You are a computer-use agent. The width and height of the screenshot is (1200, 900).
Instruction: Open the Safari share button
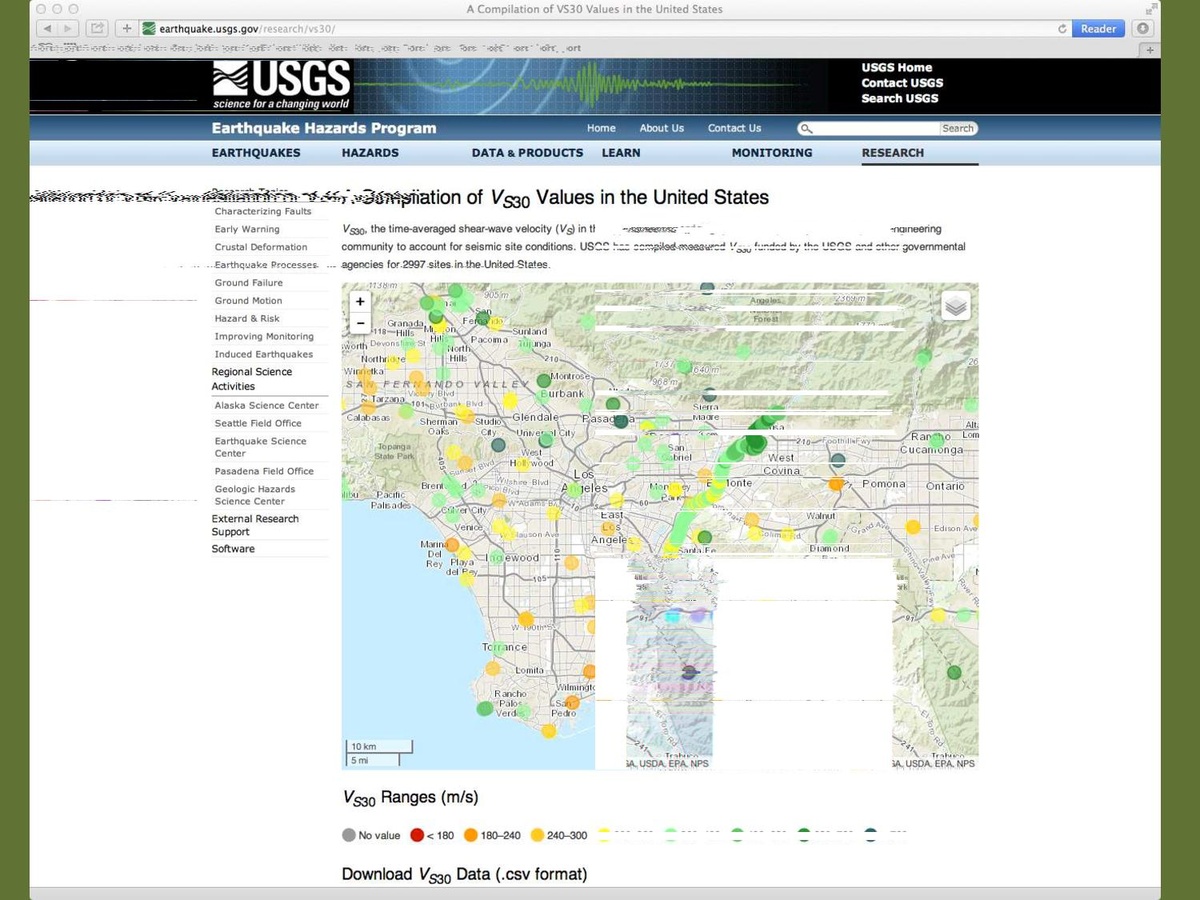click(99, 29)
